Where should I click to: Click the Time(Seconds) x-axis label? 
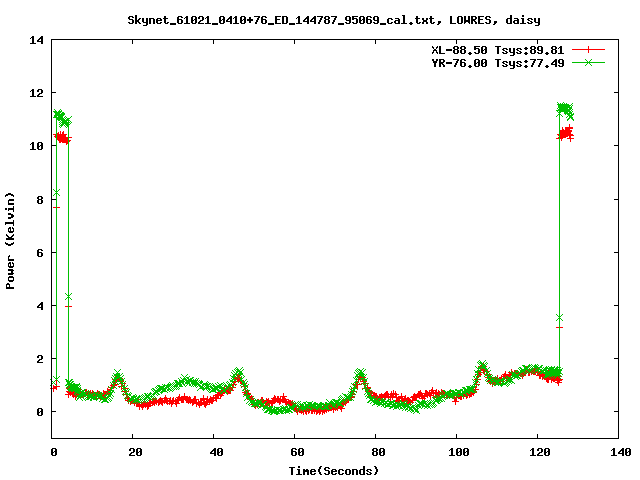(x=335, y=469)
